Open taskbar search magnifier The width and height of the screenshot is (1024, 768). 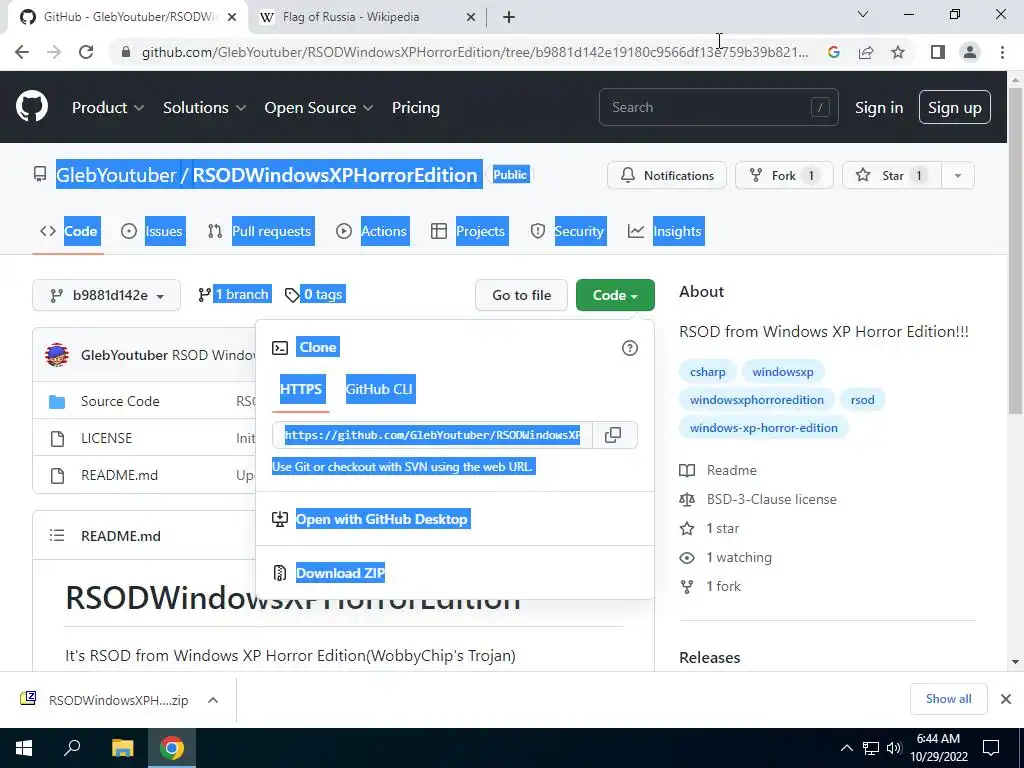[72, 747]
